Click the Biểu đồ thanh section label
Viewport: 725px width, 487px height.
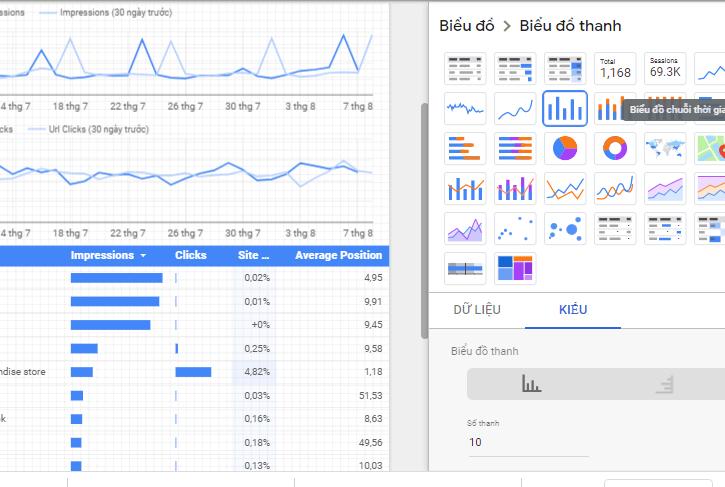(485, 351)
